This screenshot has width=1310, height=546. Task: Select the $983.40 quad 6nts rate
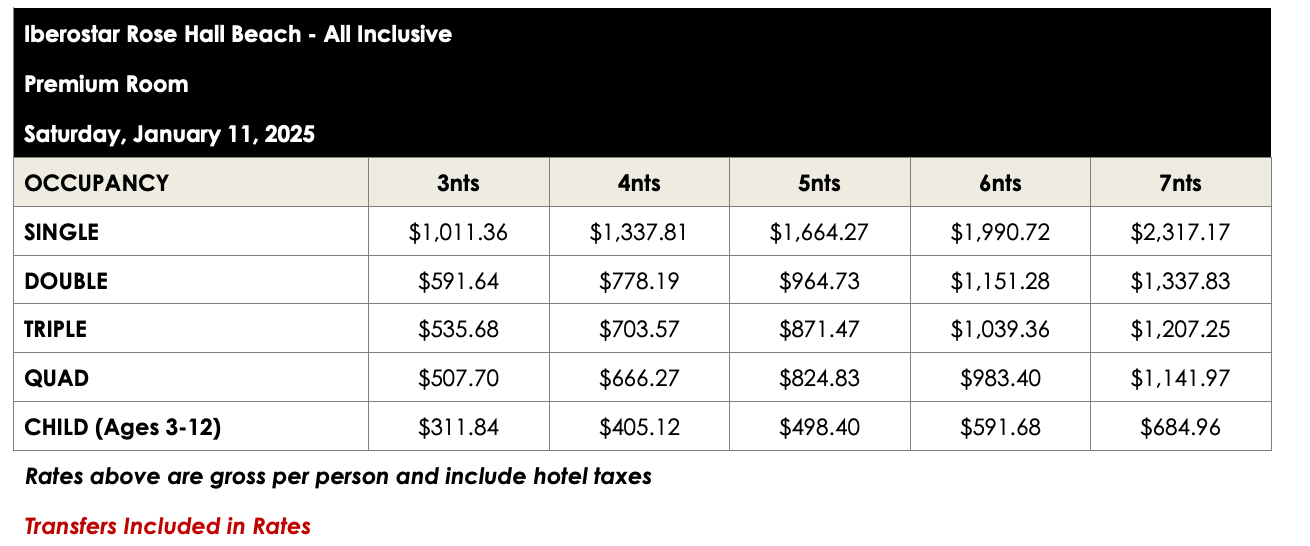click(x=1000, y=378)
